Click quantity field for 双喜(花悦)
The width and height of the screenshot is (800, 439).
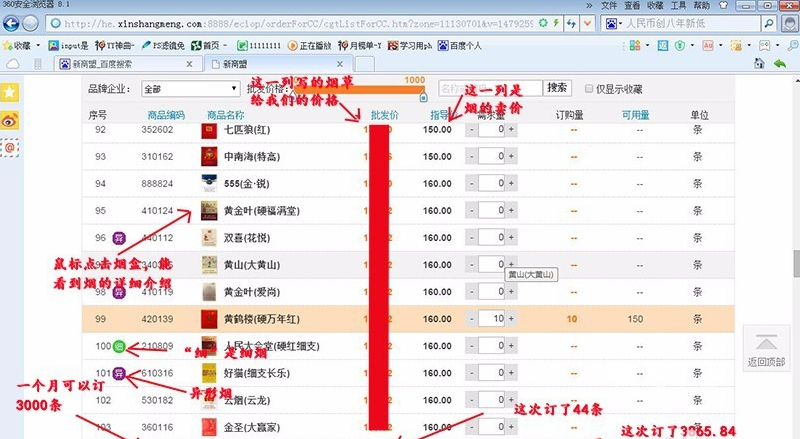(x=492, y=238)
